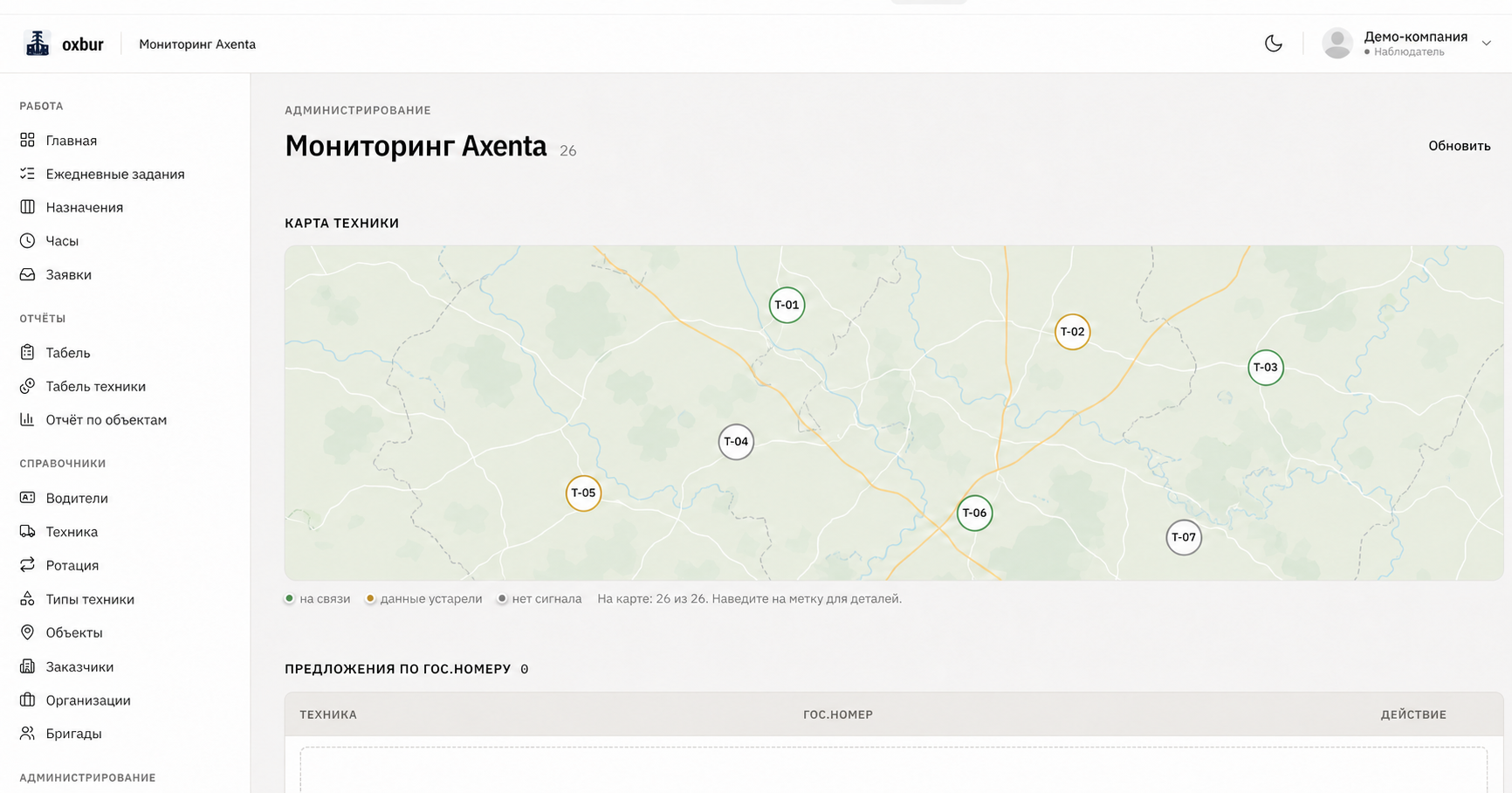Open Ежедневные задания checklist icon
This screenshot has height=793, width=1512.
28,174
